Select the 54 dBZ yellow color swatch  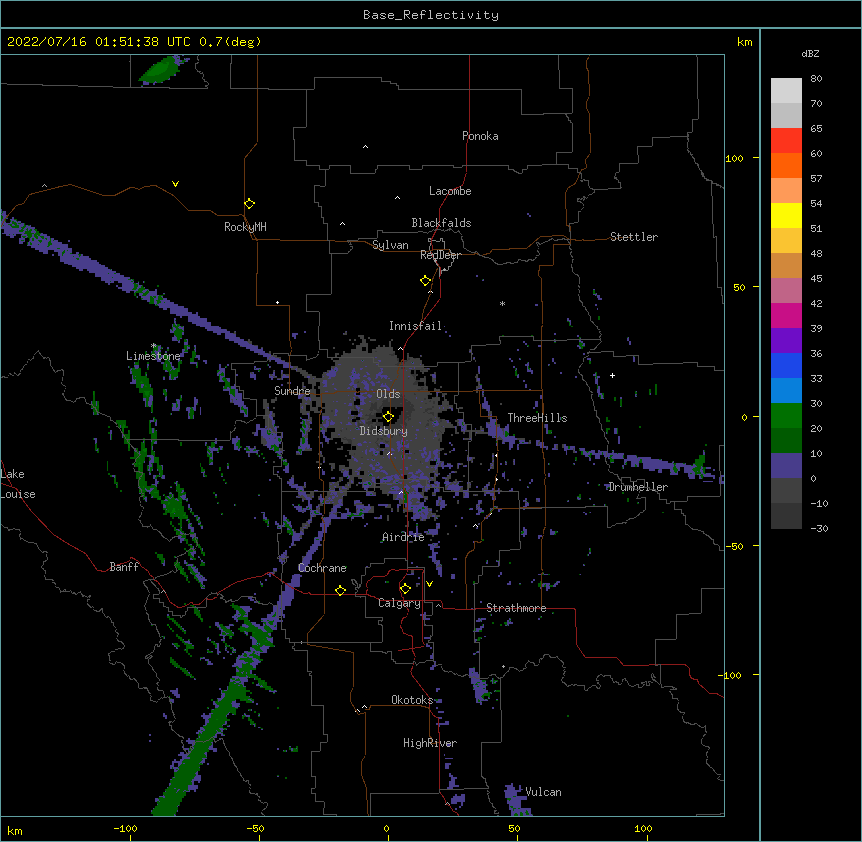[x=786, y=215]
